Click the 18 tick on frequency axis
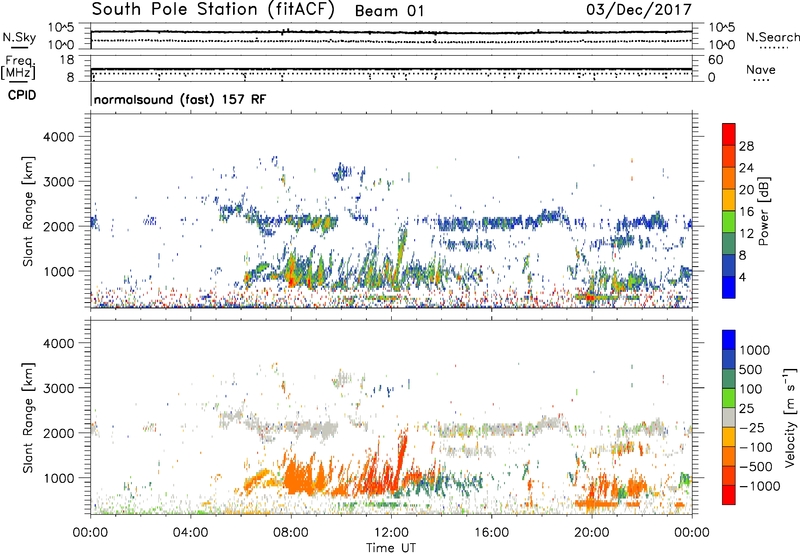The height and width of the screenshot is (554, 800). (x=66, y=60)
